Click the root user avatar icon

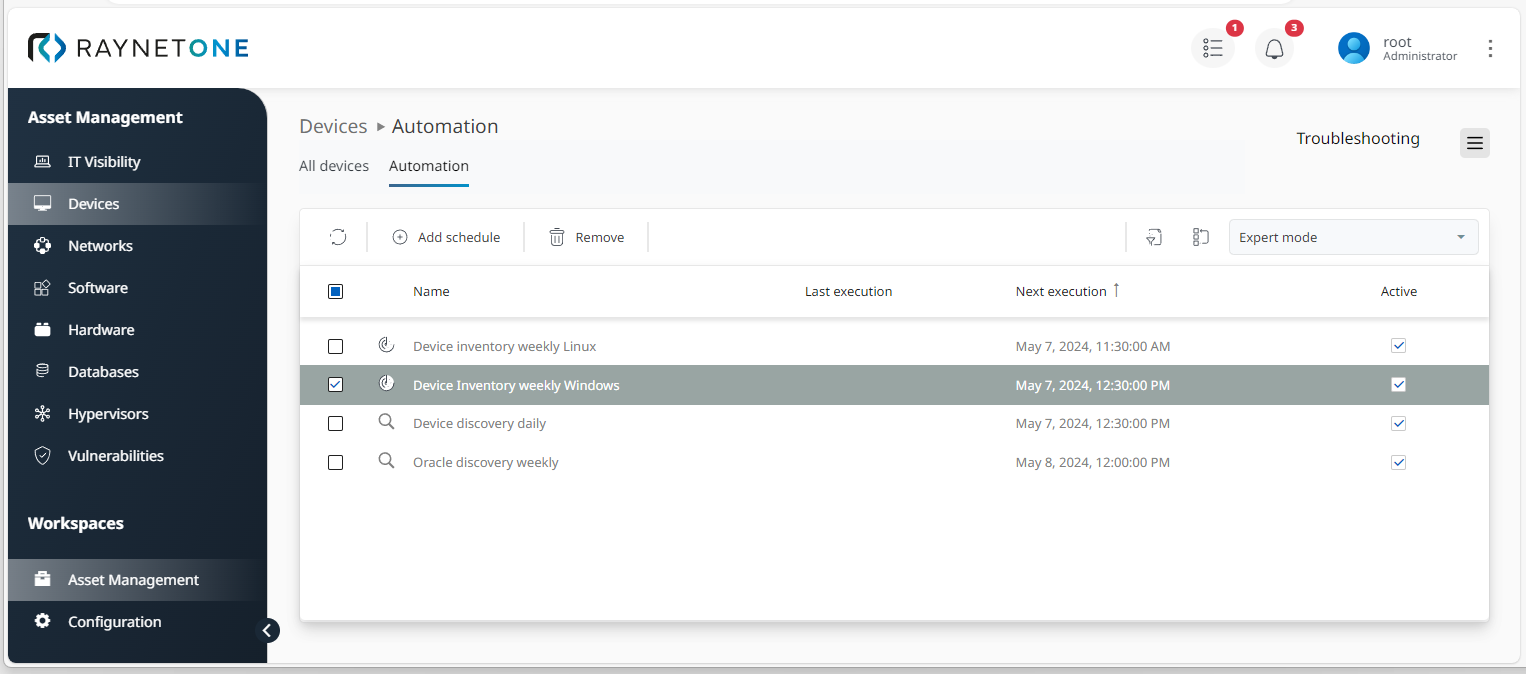click(x=1353, y=49)
